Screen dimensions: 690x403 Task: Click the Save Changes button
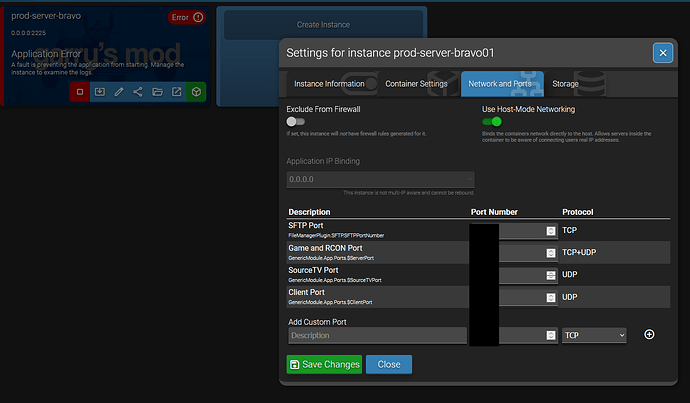(x=324, y=365)
